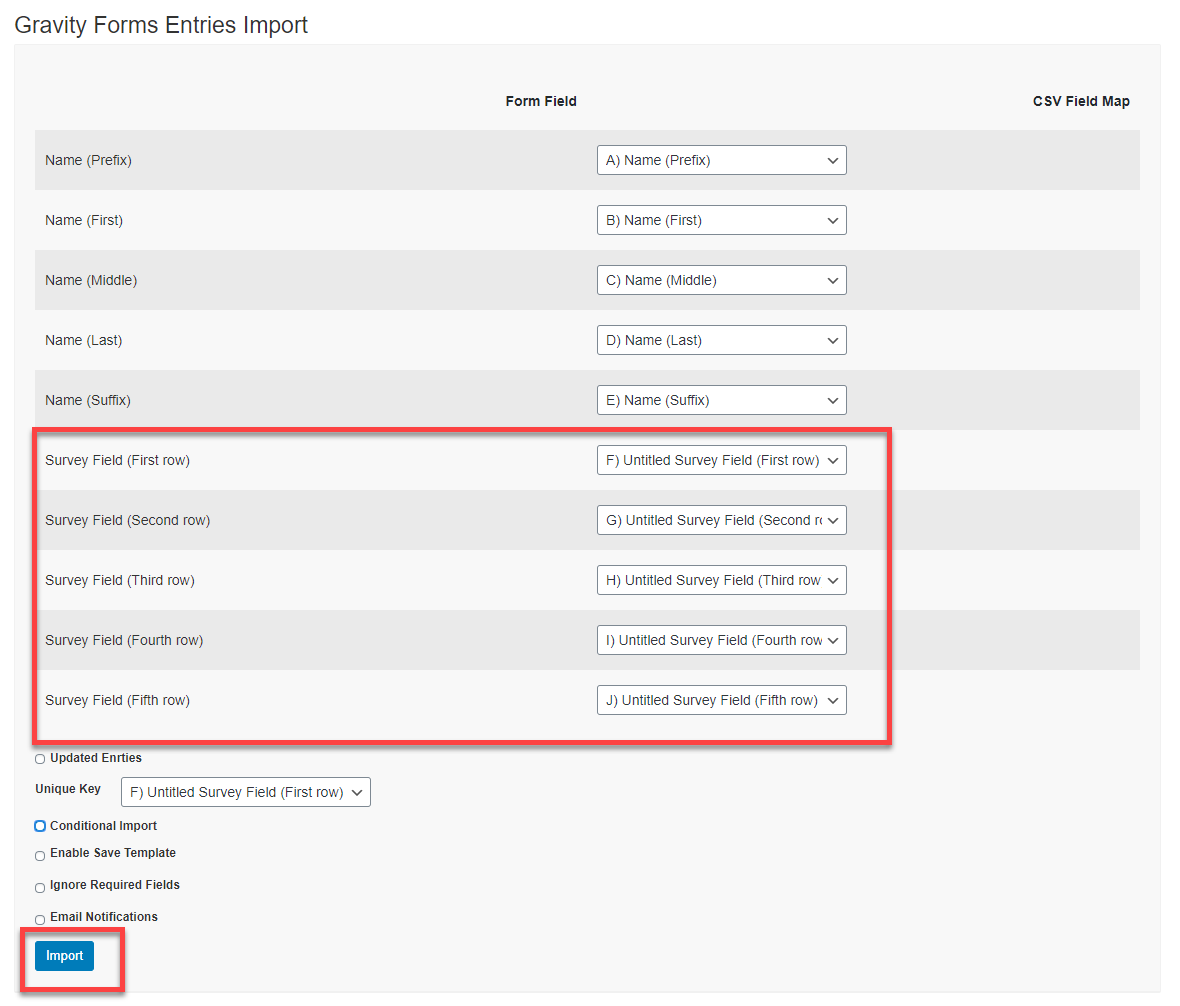Image resolution: width=1180 pixels, height=1006 pixels.
Task: Click the Gravity Forms Entries Import heading
Action: click(161, 25)
